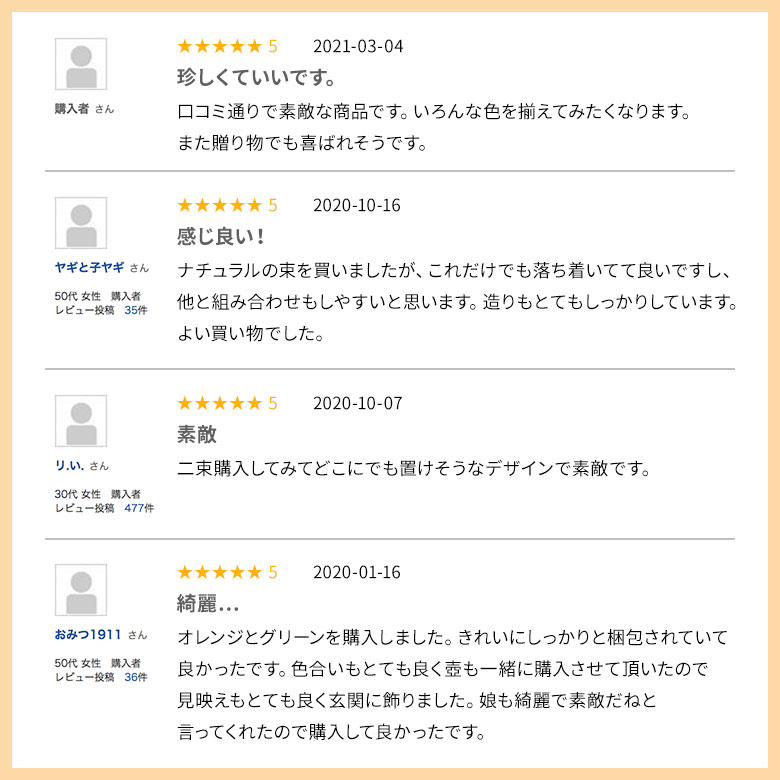Screen dimensions: 780x780
Task: Click review title 素敵
Action: click(x=197, y=434)
